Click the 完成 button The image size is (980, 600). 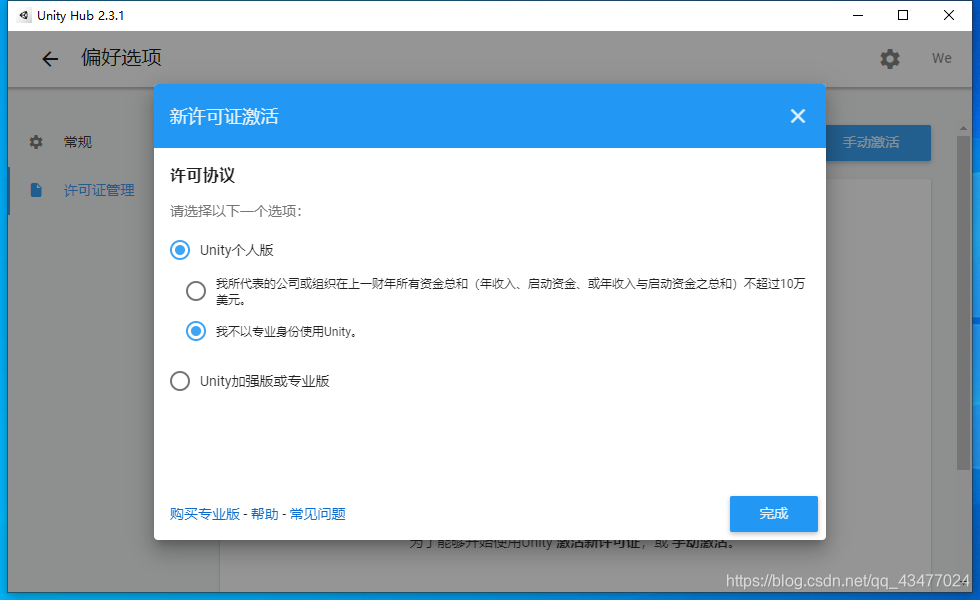(773, 514)
